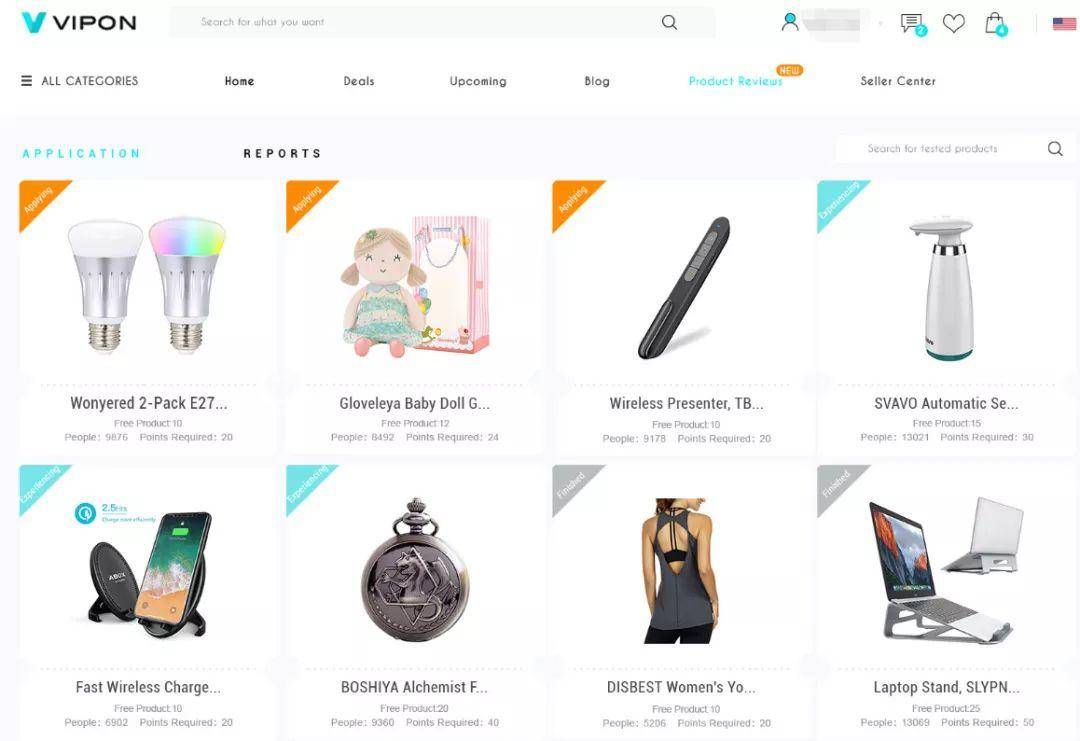This screenshot has height=741, width=1080.
Task: Click the US flag country selector
Action: click(1064, 24)
